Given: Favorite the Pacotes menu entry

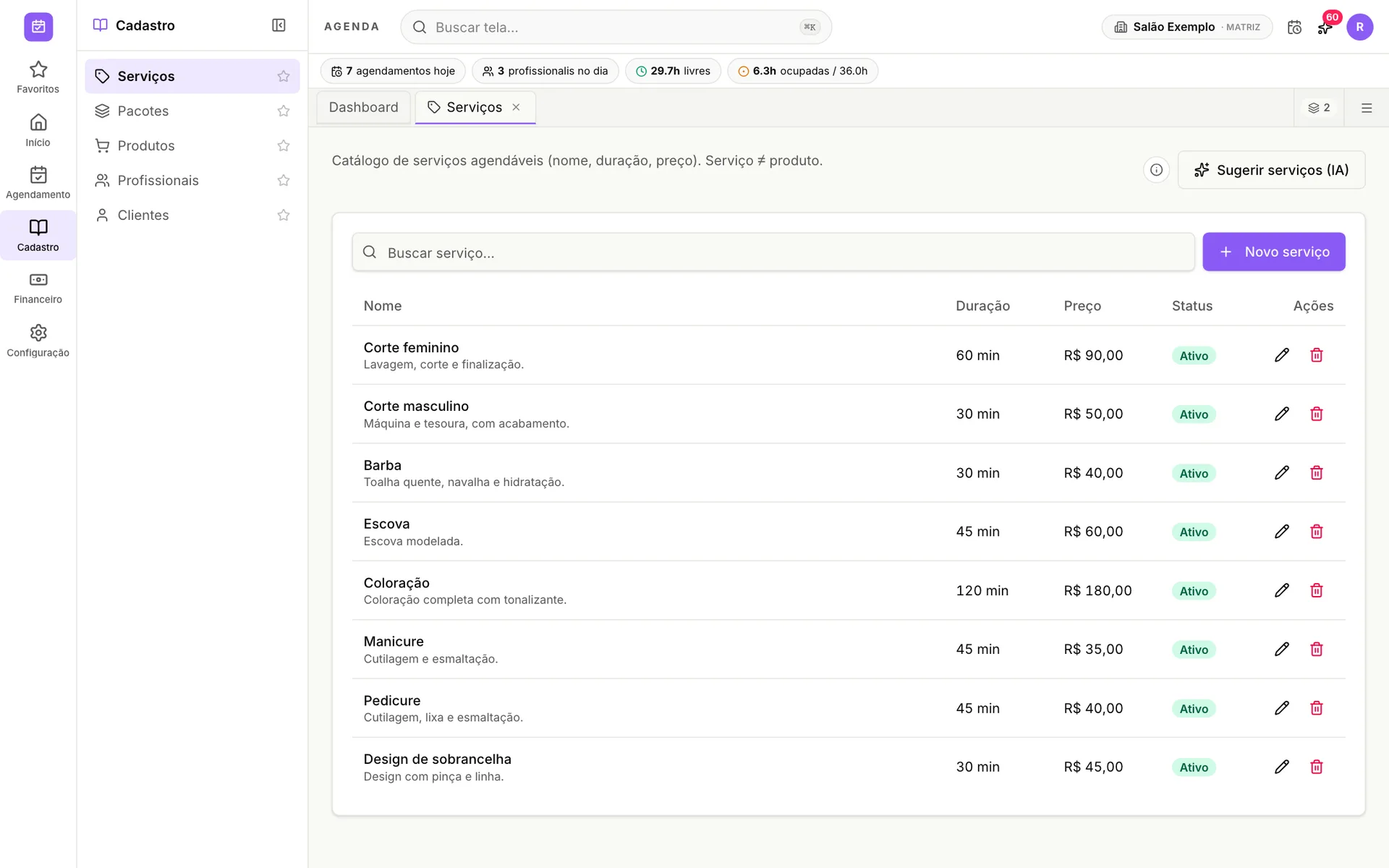Looking at the screenshot, I should (284, 111).
